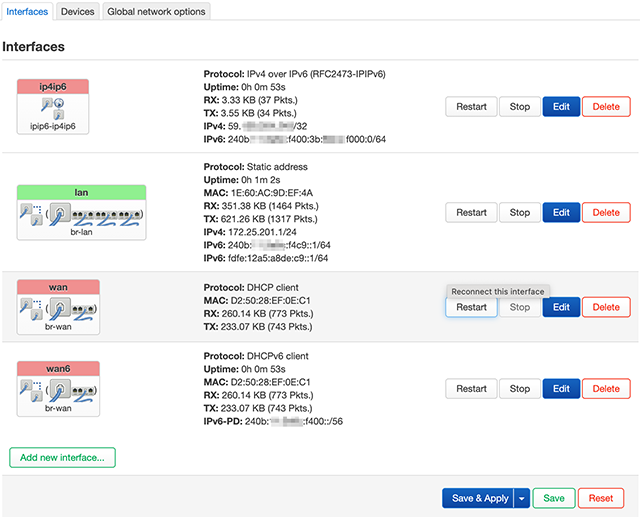Open the Save & Apply dropdown arrow

(x=521, y=498)
